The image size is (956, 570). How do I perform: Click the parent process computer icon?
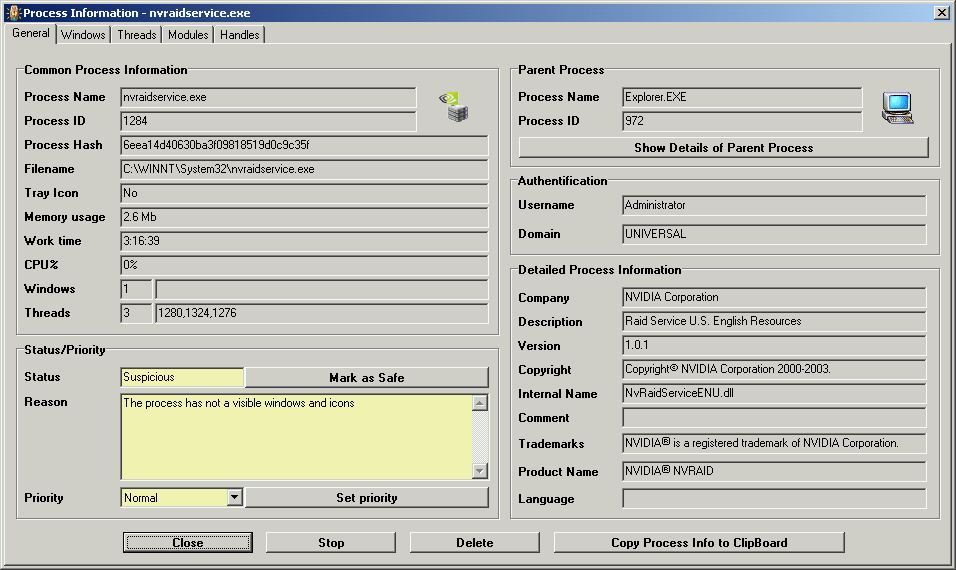897,108
